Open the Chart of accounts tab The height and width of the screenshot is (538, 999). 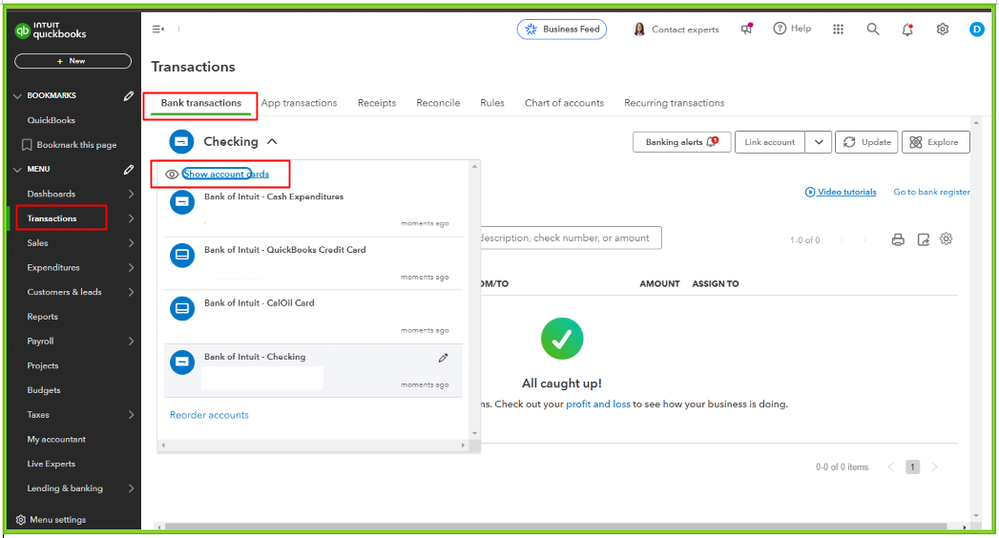coord(564,103)
